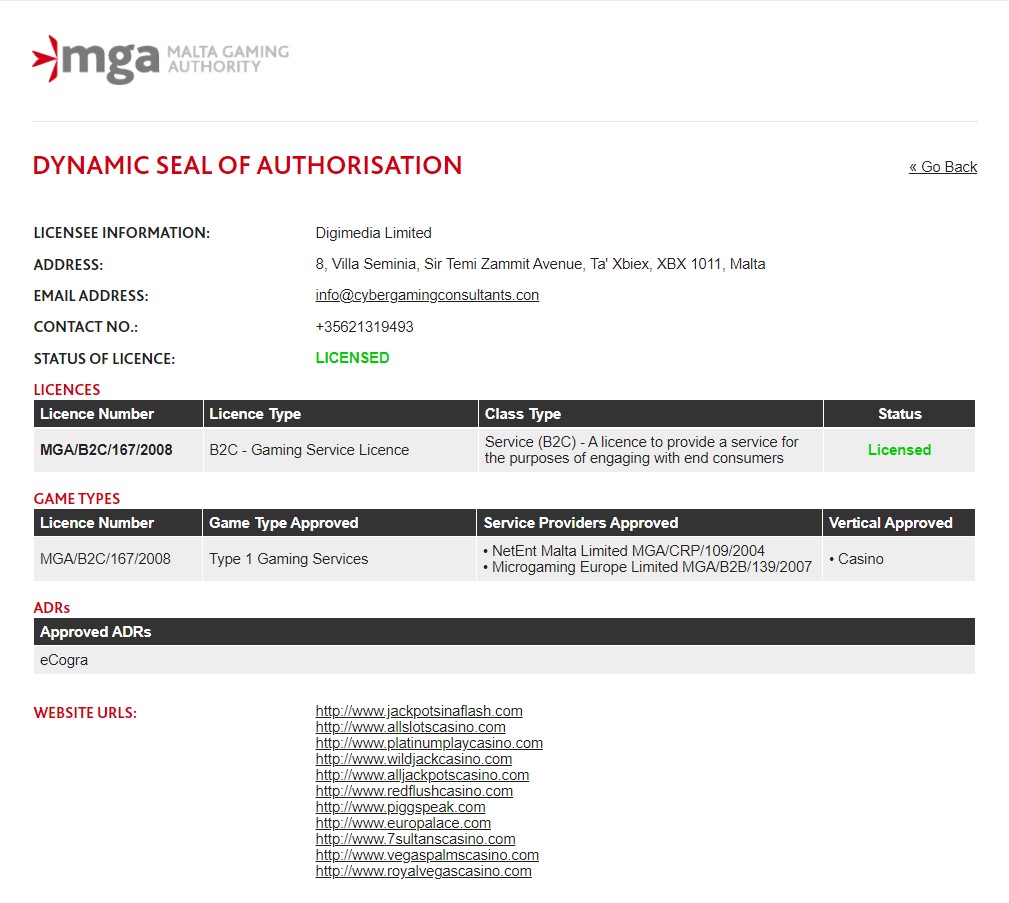This screenshot has height=903, width=1009.
Task: Click the Licence Type column header
Action: [x=340, y=414]
